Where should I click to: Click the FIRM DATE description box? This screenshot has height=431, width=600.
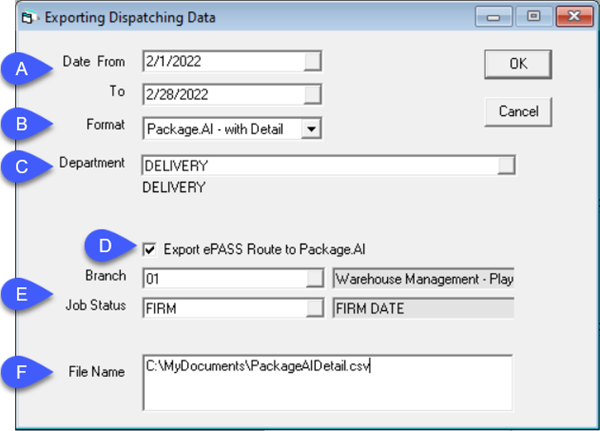[x=423, y=309]
